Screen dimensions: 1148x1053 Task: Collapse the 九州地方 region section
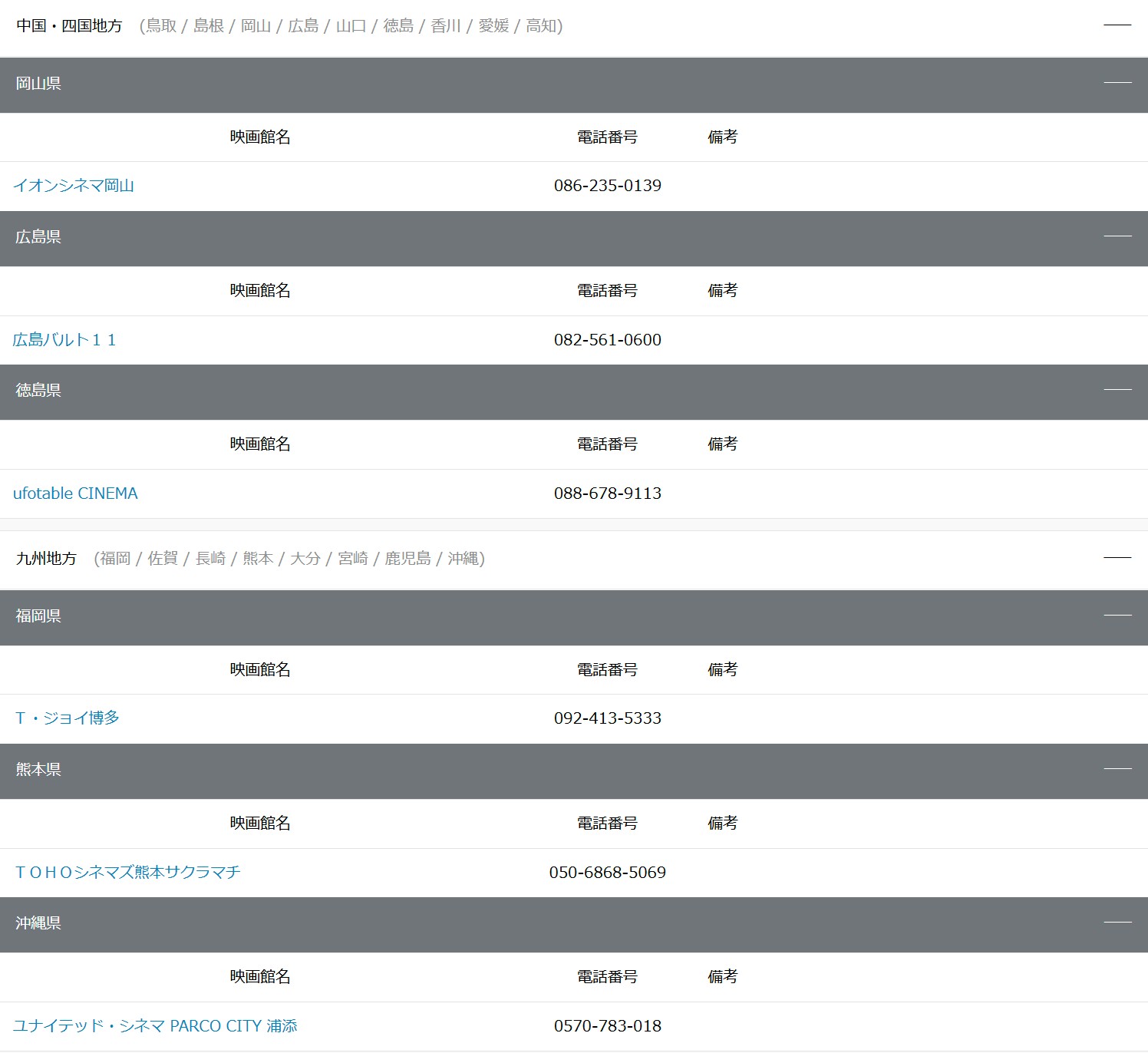click(x=1117, y=558)
